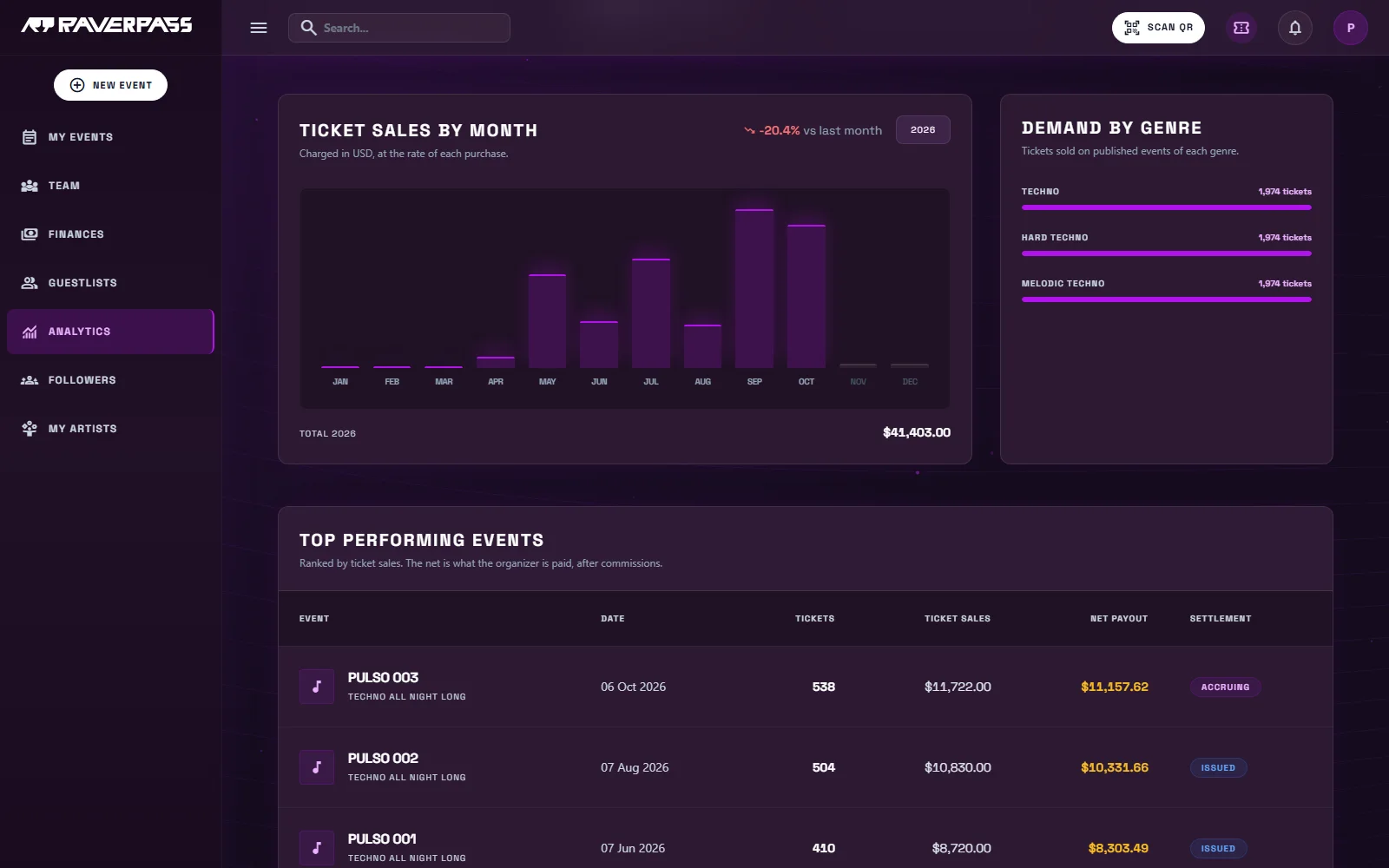Click the plus icon in New Event
This screenshot has height=868, width=1389.
[x=77, y=85]
